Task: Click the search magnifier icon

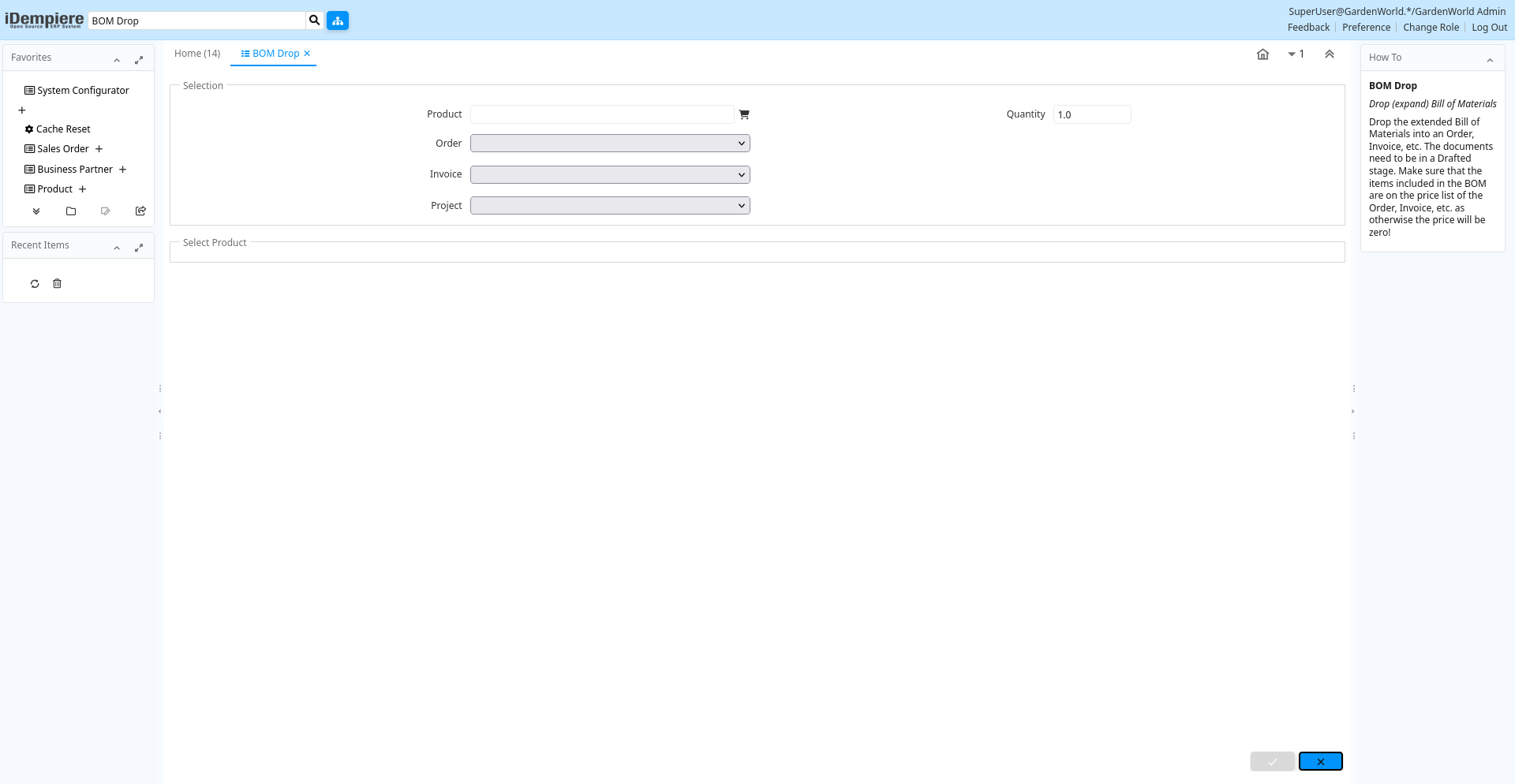Action: pyautogui.click(x=314, y=21)
